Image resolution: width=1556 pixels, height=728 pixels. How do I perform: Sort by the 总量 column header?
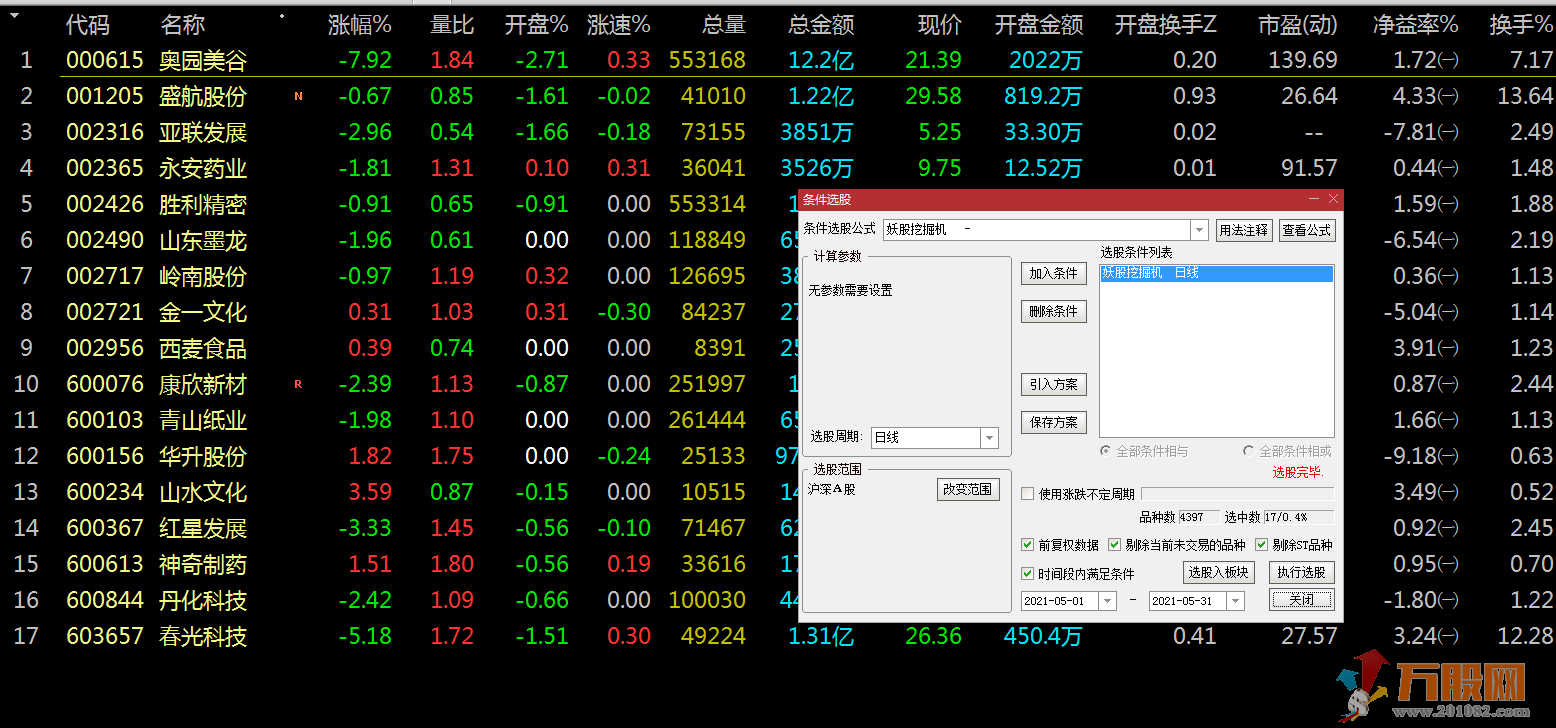coord(724,25)
